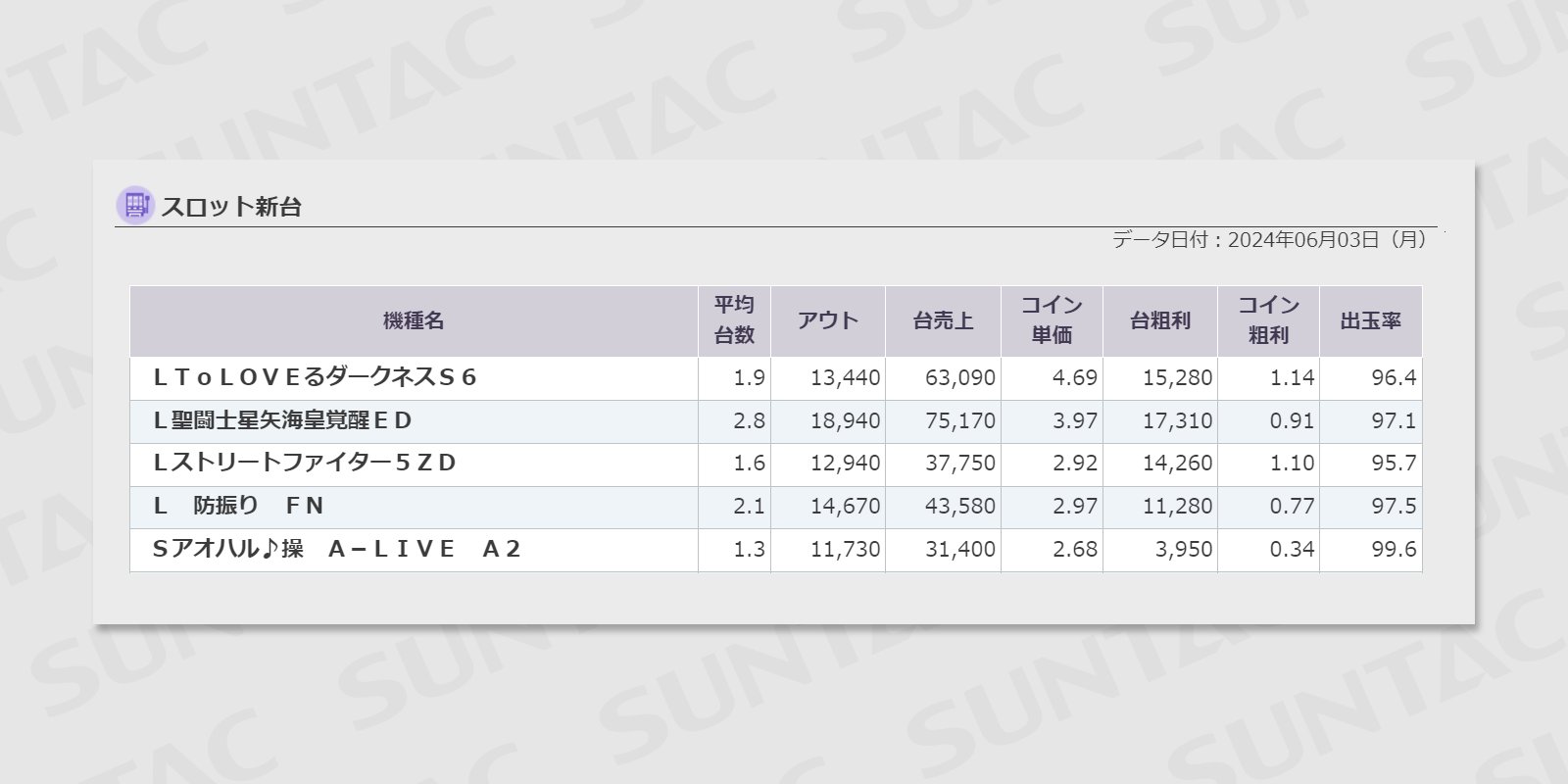Click the 1.10 coin gross profit
1568x784 pixels.
1292,464
